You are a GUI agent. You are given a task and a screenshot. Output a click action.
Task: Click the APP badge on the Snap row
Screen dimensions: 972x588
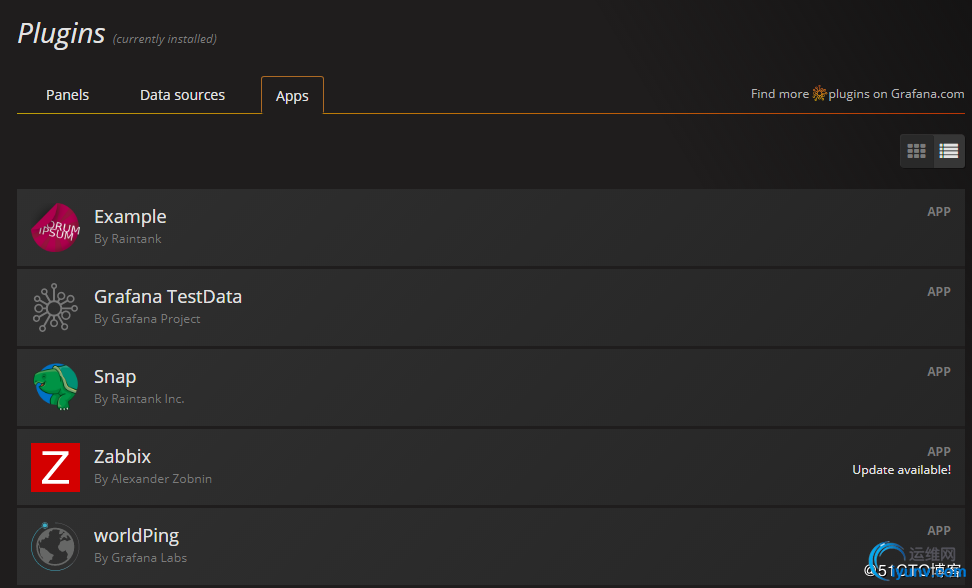coord(938,372)
